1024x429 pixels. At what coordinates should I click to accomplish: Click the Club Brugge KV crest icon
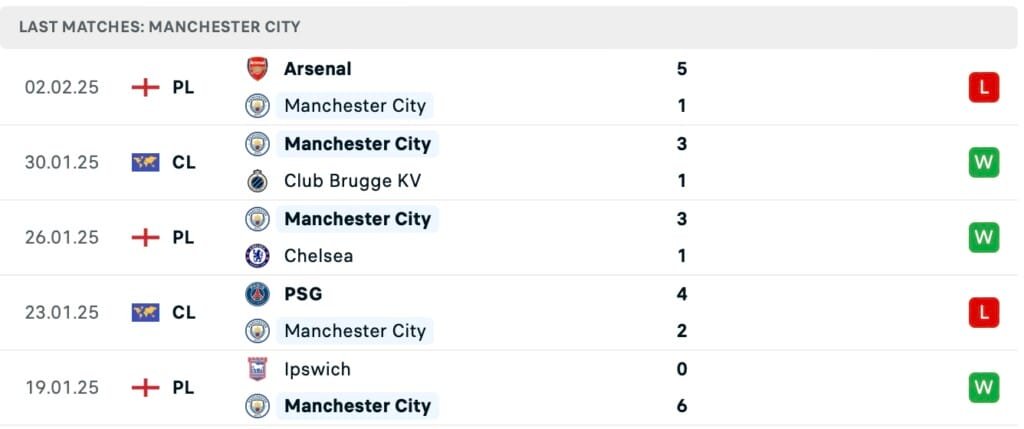tap(257, 181)
